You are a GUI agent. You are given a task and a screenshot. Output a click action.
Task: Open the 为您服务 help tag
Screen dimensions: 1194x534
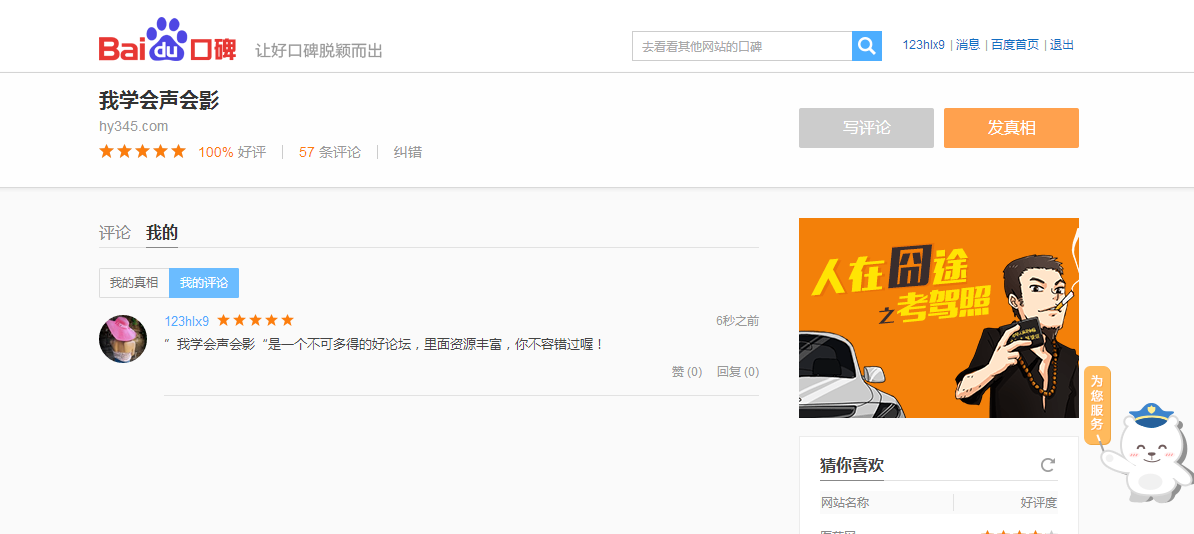pyautogui.click(x=1097, y=405)
